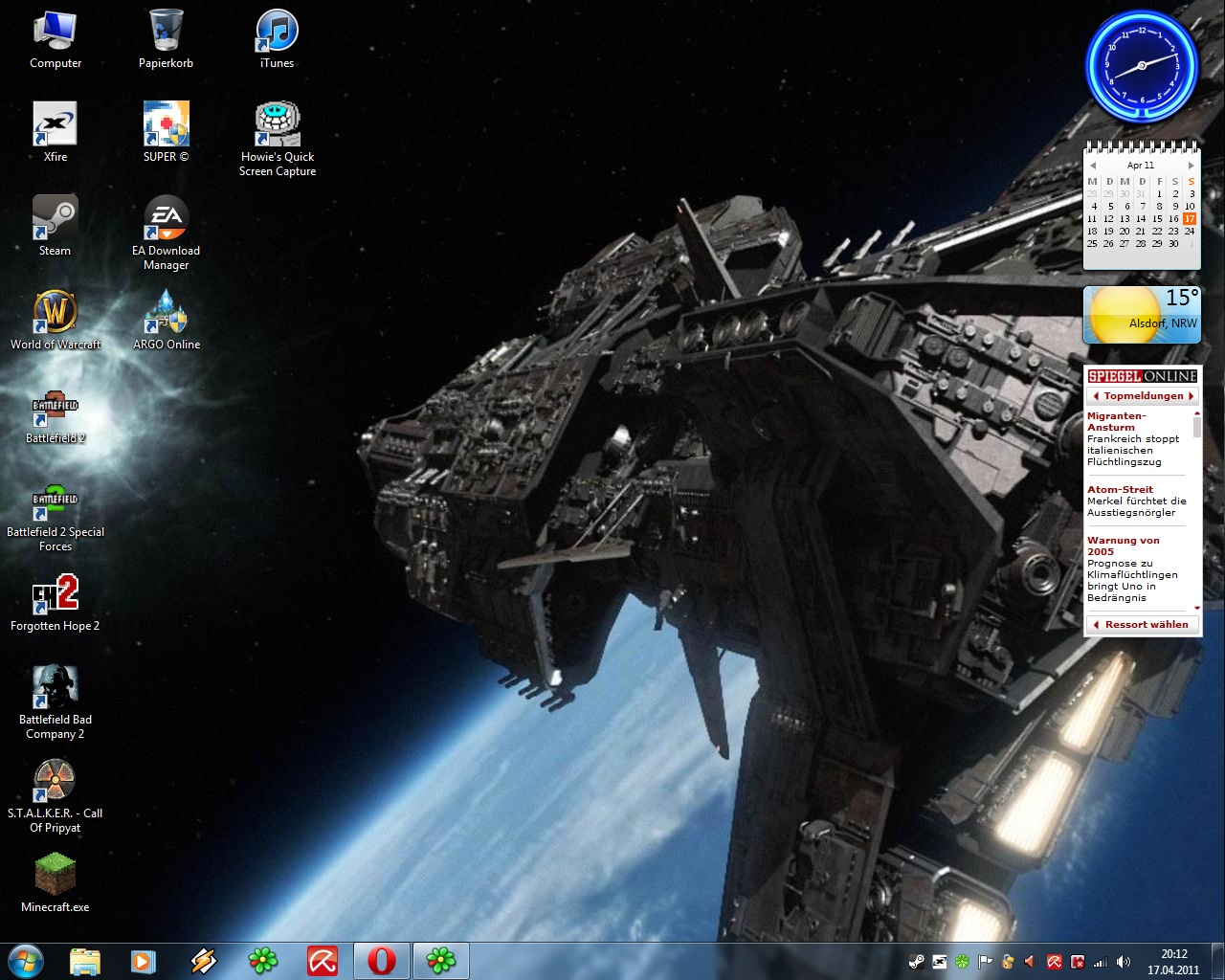Select the Xfire desktop shortcut

pos(55,132)
